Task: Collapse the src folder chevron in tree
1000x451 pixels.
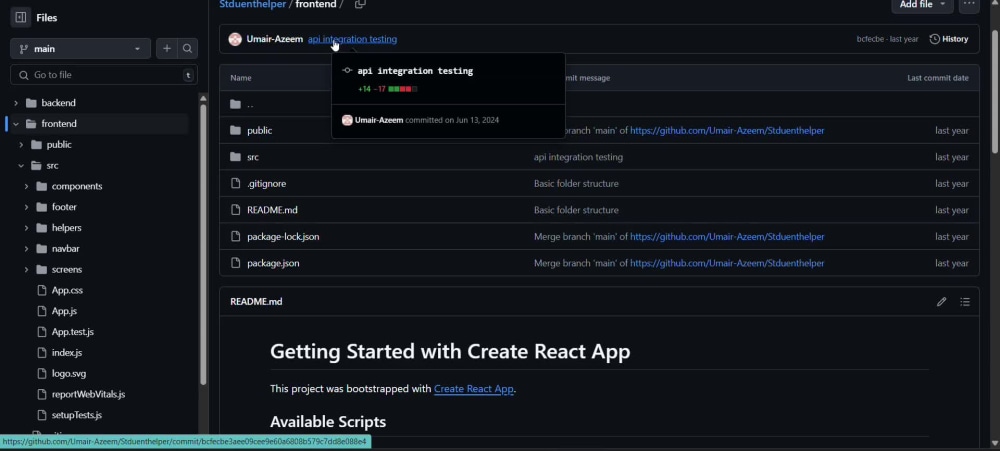Action: click(21, 165)
